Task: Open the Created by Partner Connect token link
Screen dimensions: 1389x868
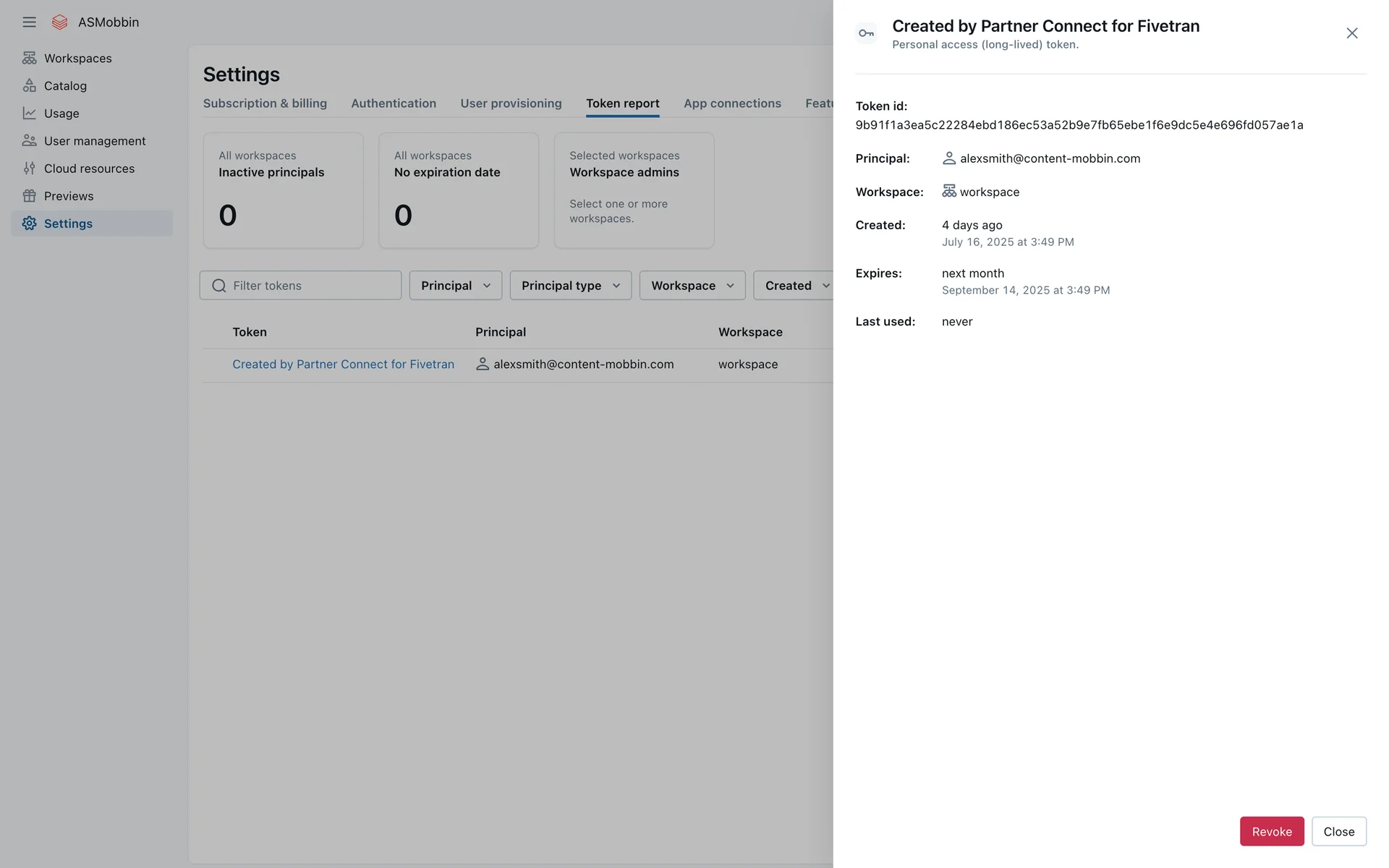Action: tap(343, 365)
